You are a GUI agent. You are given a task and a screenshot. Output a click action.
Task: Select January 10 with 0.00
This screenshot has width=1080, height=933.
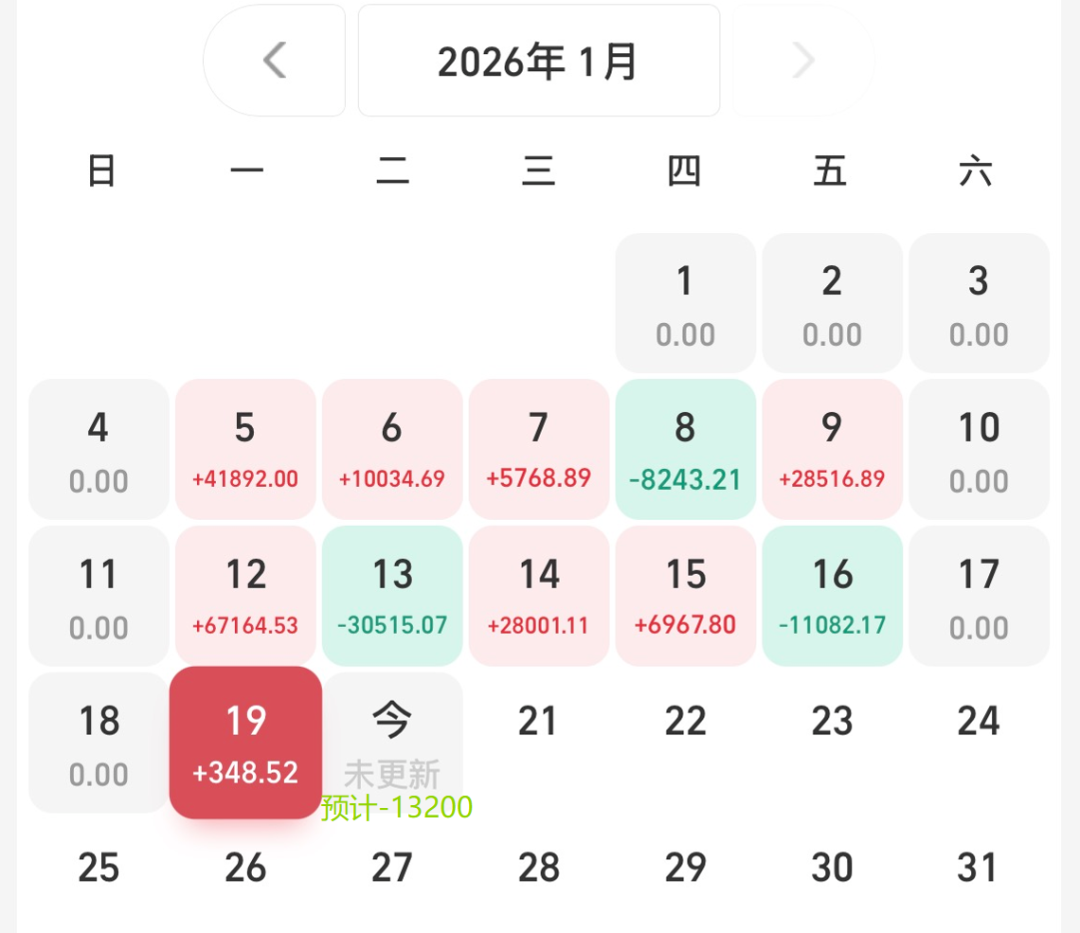(979, 450)
